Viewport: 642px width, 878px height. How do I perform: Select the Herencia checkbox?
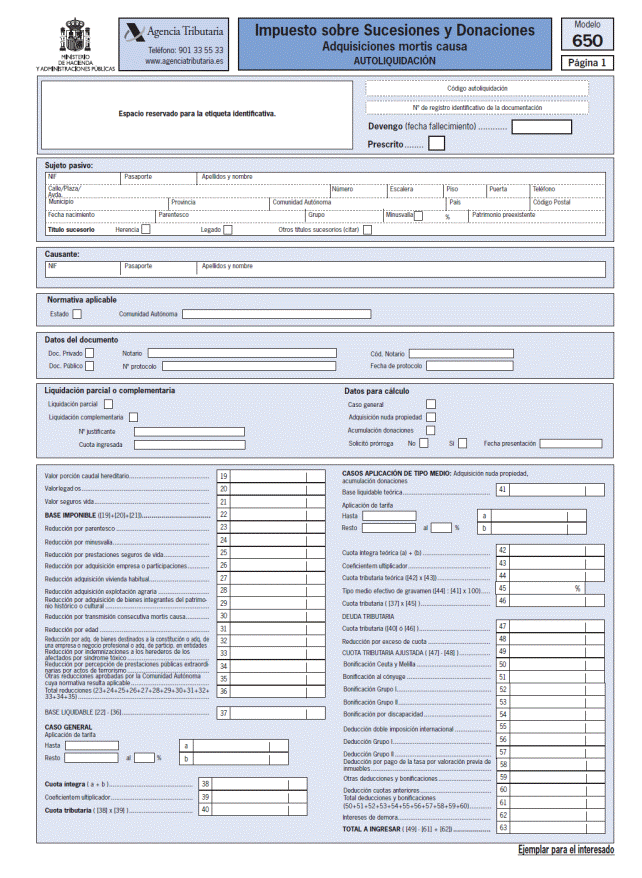pyautogui.click(x=146, y=229)
